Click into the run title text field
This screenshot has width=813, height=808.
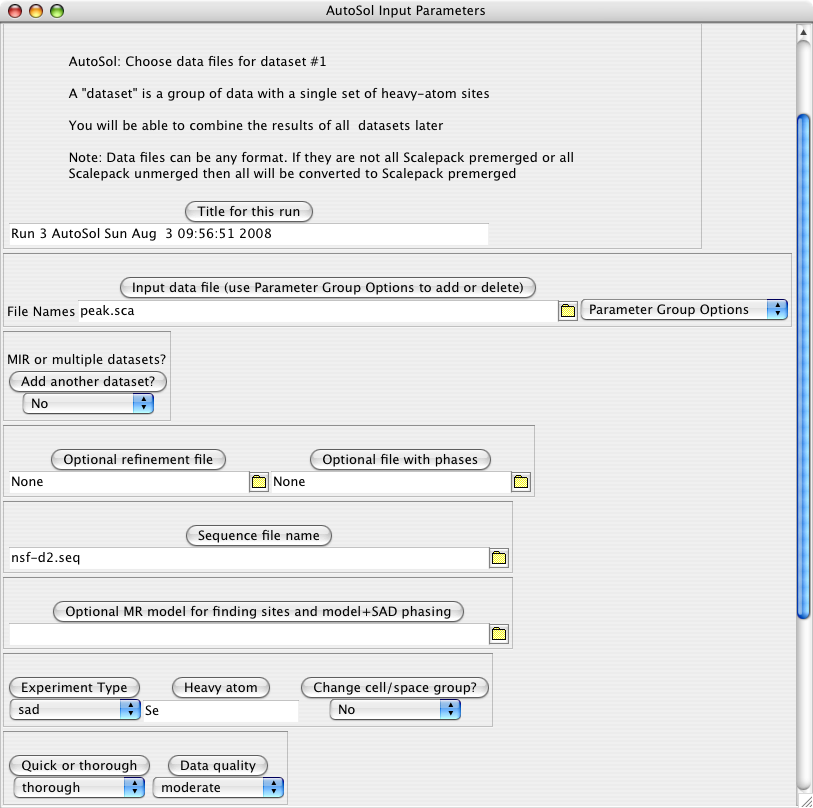point(247,234)
